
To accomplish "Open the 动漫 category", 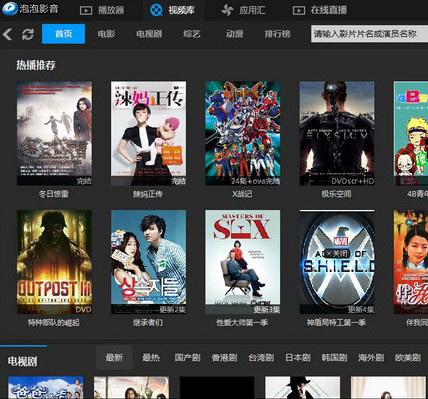I will [235, 34].
